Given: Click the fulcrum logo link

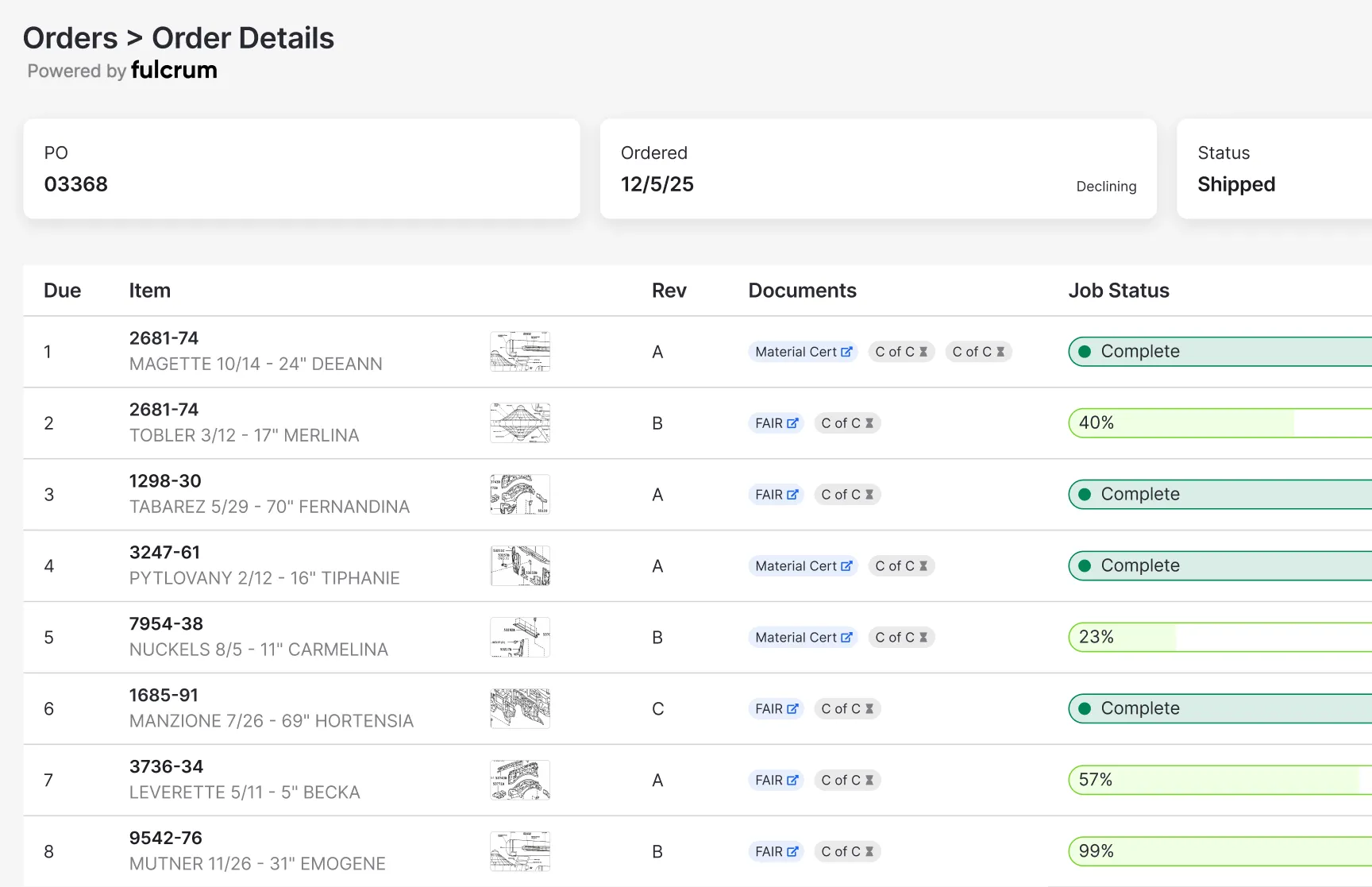Looking at the screenshot, I should [174, 71].
